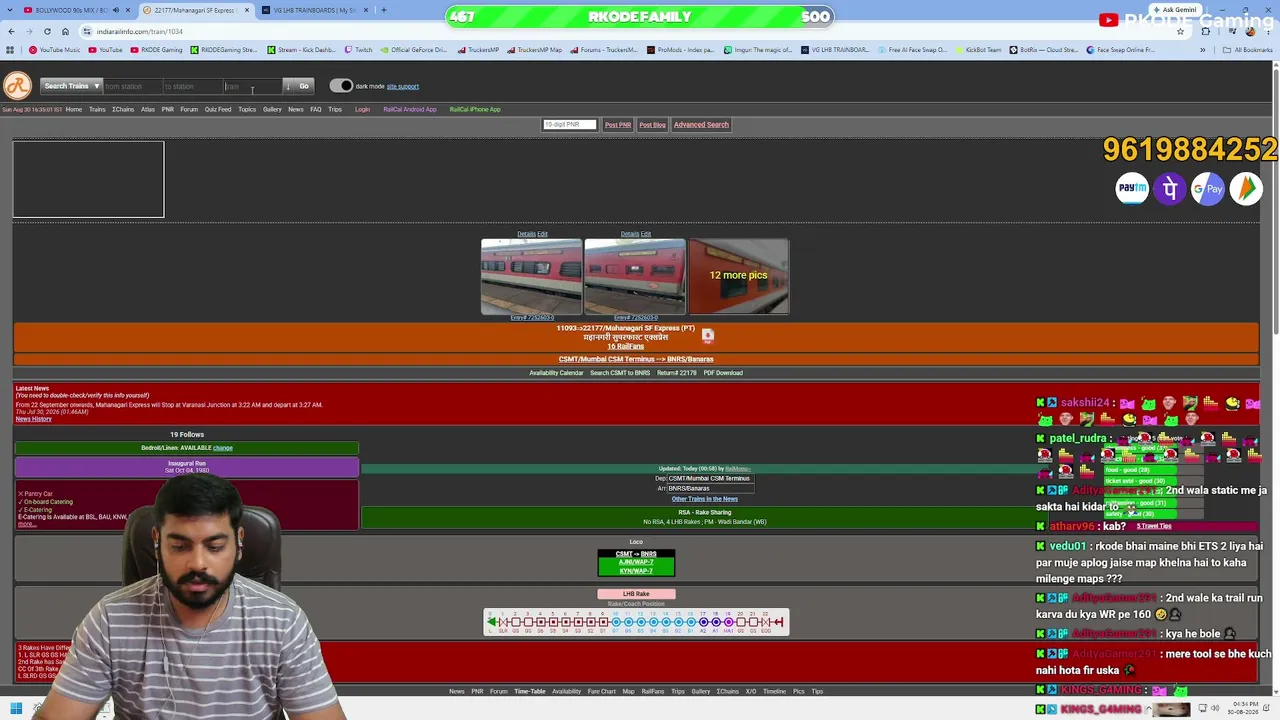Viewport: 1280px width, 720px height.
Task: Click Post PNR button
Action: pyautogui.click(x=618, y=125)
